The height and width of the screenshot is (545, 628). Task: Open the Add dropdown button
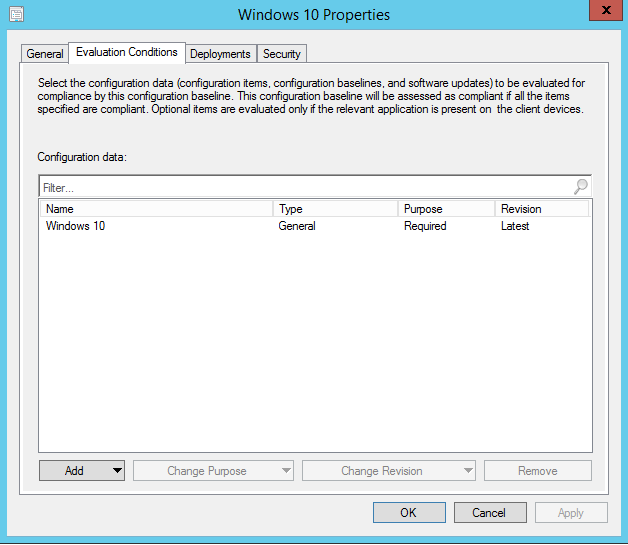tap(82, 470)
